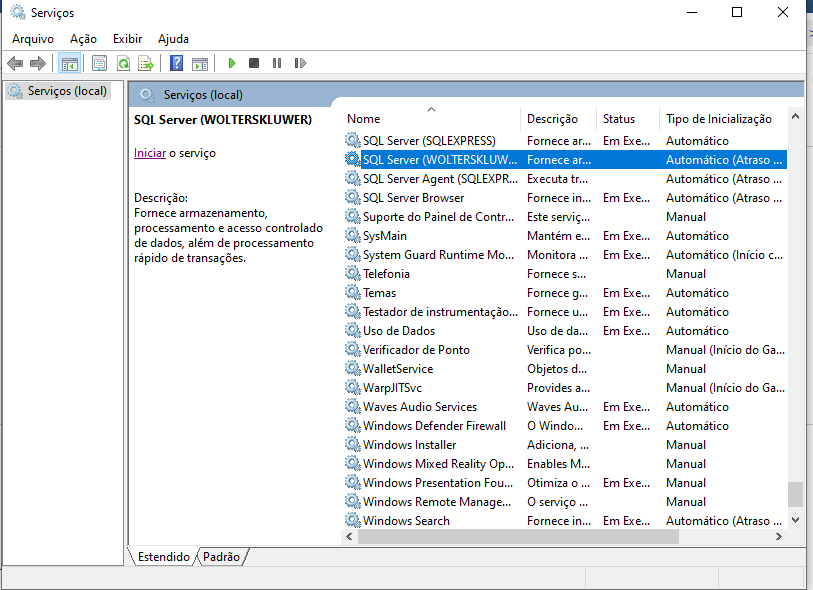Click the gear icon of SQL Server (SQLEXPRESS)
Viewport: 813px width, 590px height.
pyautogui.click(x=353, y=141)
